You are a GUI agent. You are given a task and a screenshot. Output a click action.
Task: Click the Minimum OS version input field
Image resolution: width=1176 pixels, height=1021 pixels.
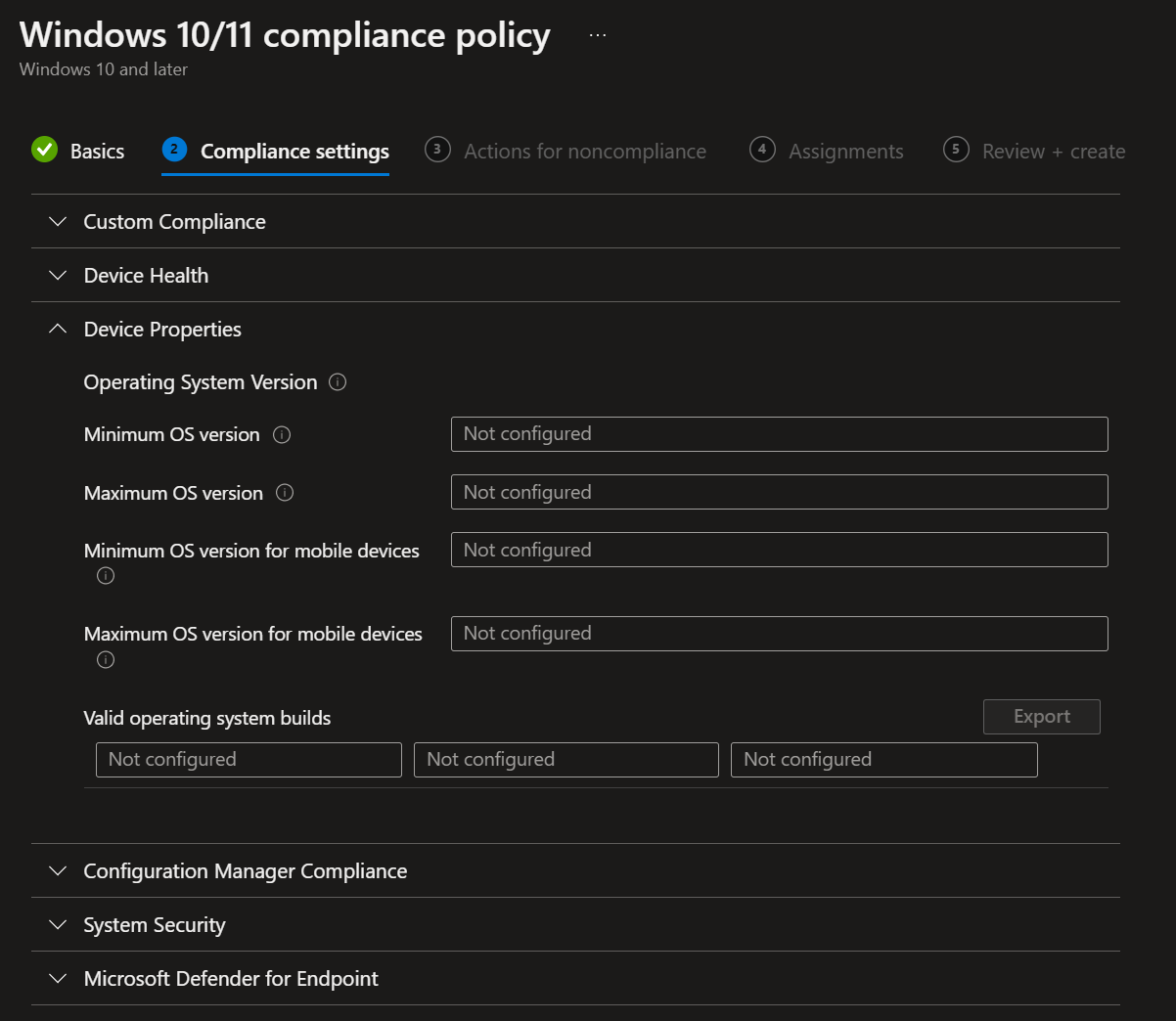point(779,433)
